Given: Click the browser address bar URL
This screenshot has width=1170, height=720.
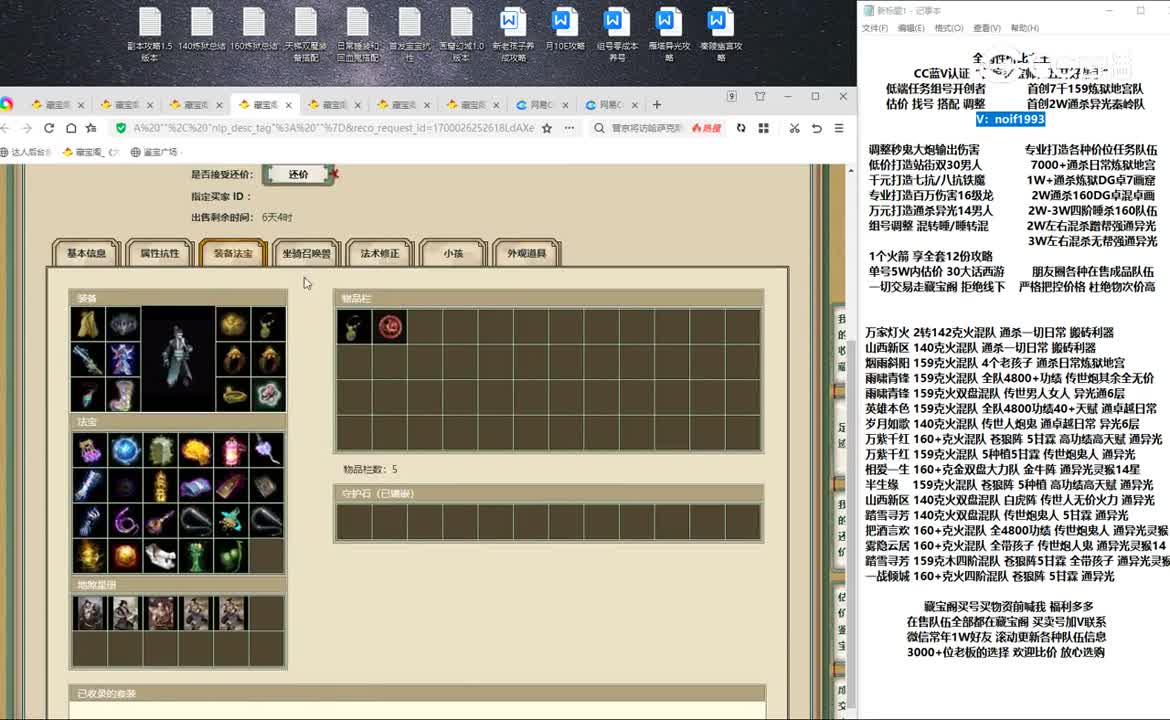Looking at the screenshot, I should click(334, 128).
